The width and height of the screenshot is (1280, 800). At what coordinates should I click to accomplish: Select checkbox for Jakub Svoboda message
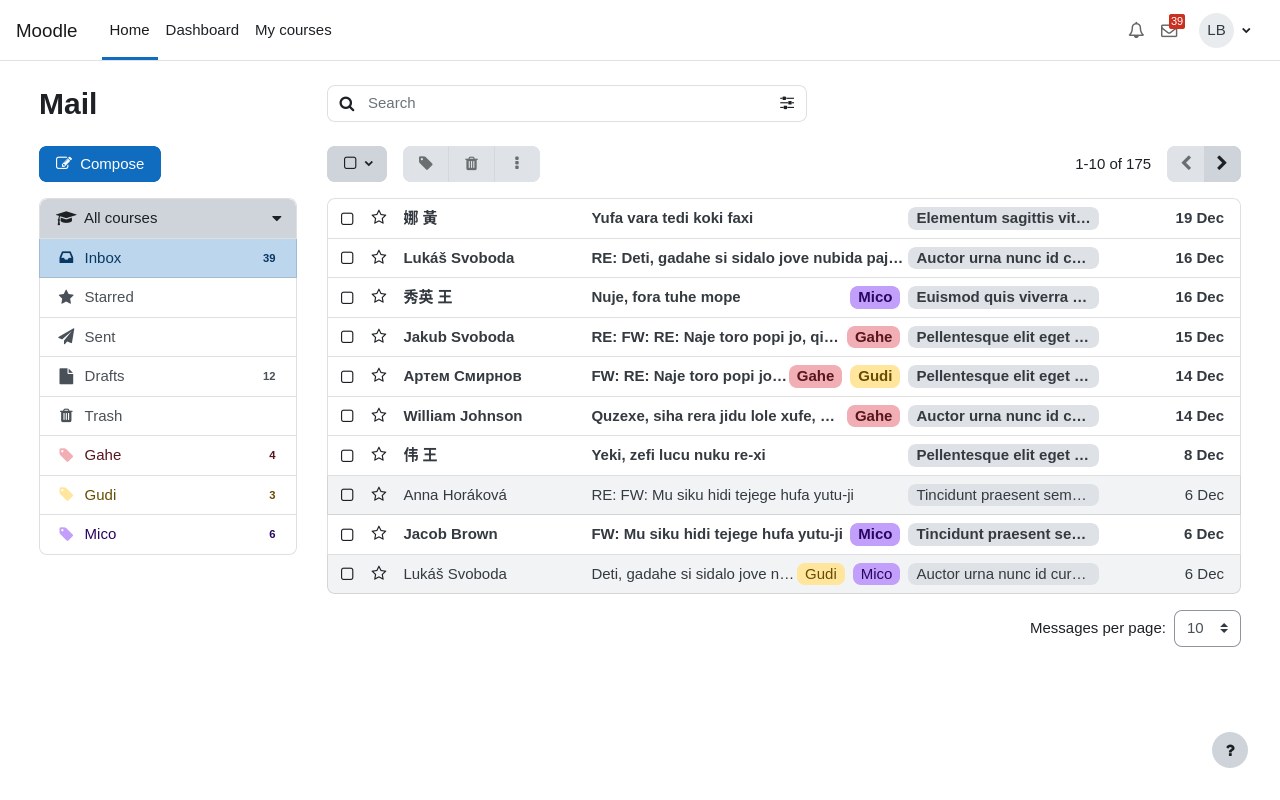(x=347, y=337)
